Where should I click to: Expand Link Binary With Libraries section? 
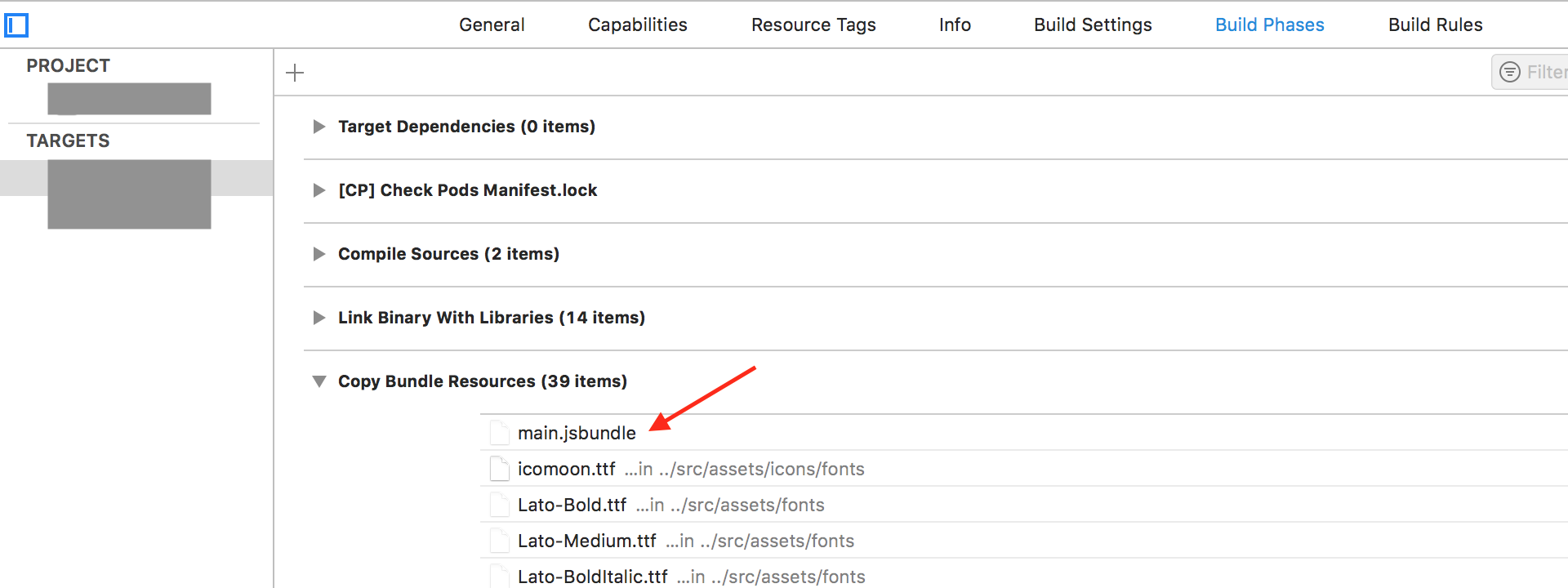coord(319,318)
